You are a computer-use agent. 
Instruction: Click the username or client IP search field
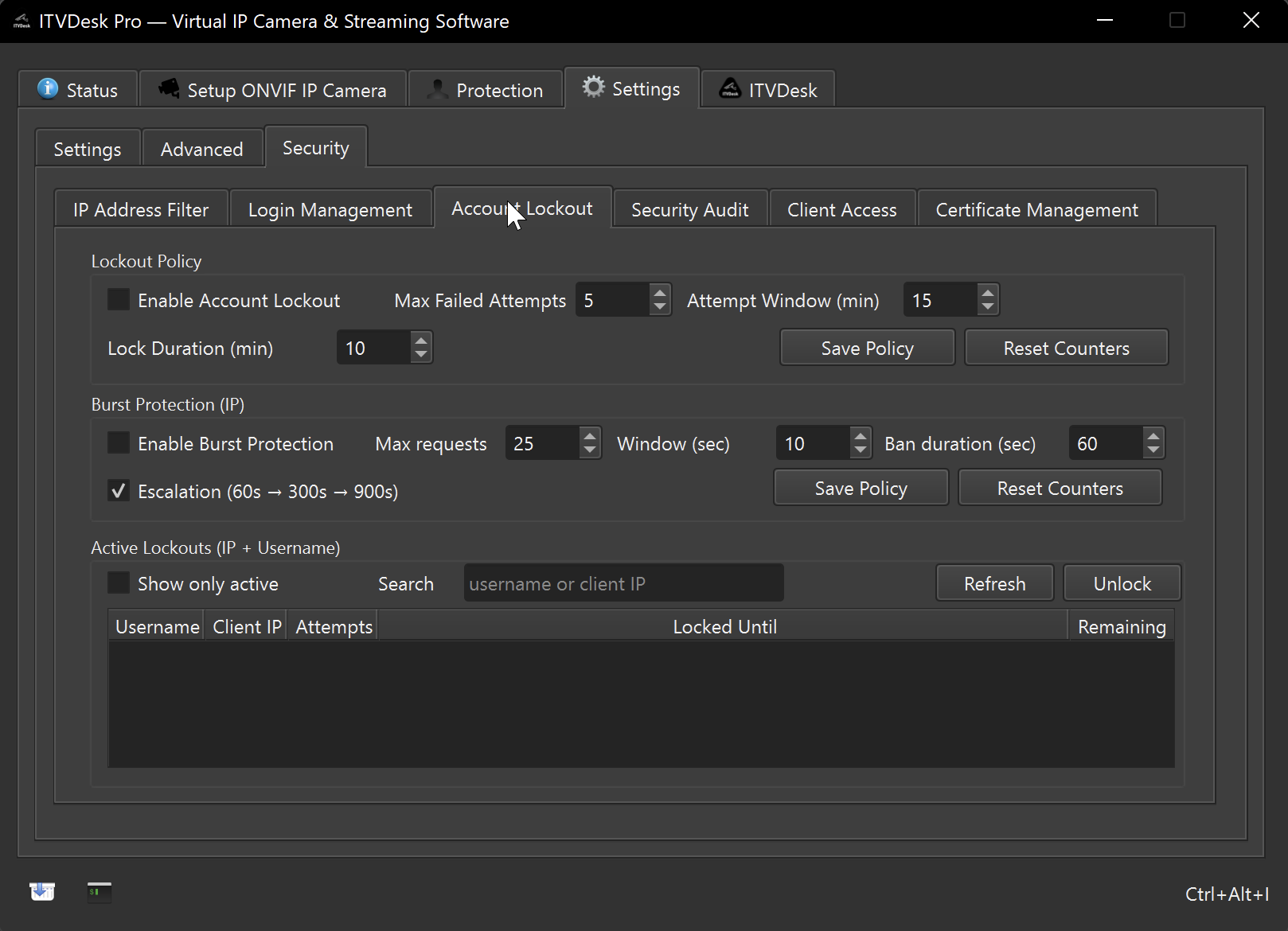tap(623, 584)
